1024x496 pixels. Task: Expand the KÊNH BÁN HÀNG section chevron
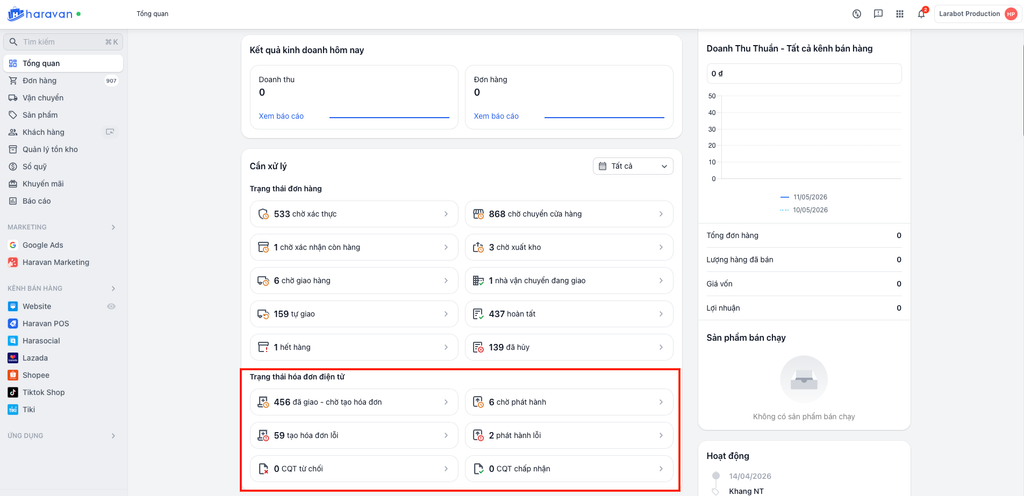(x=113, y=288)
